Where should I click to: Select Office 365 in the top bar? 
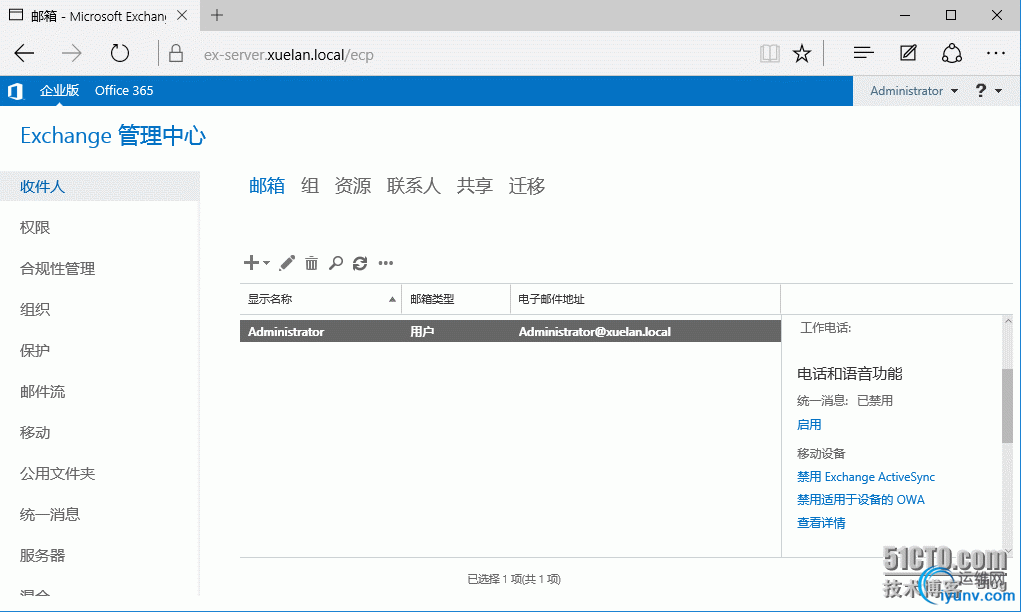coord(124,90)
